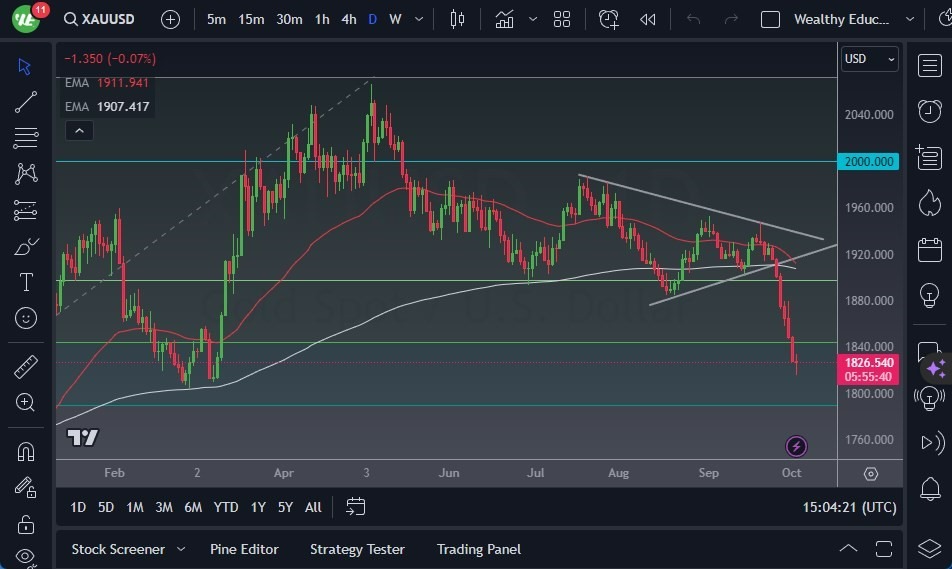This screenshot has width=952, height=569.
Task: Pick the text annotation tool
Action: [26, 282]
